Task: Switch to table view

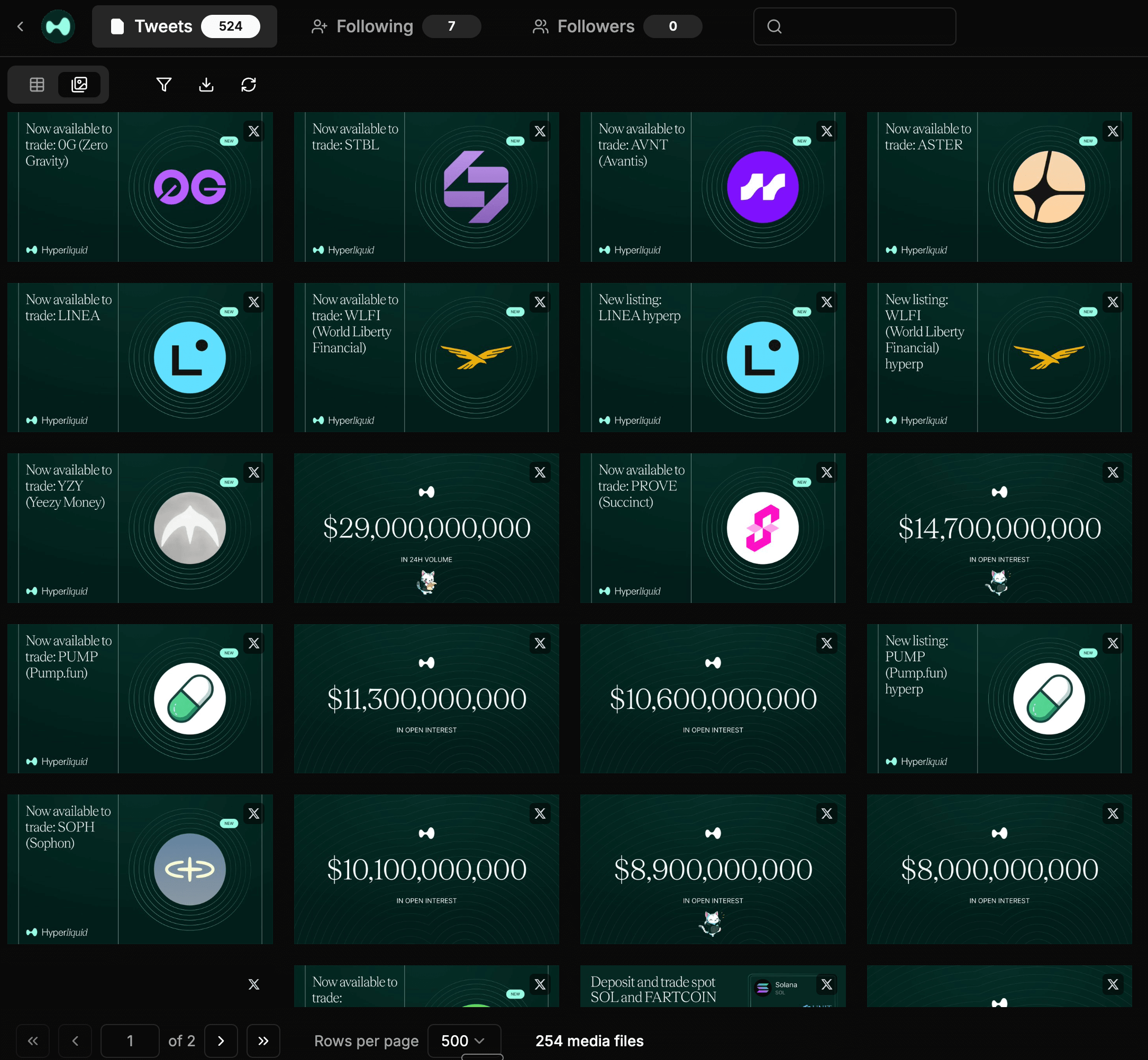Action: click(37, 85)
